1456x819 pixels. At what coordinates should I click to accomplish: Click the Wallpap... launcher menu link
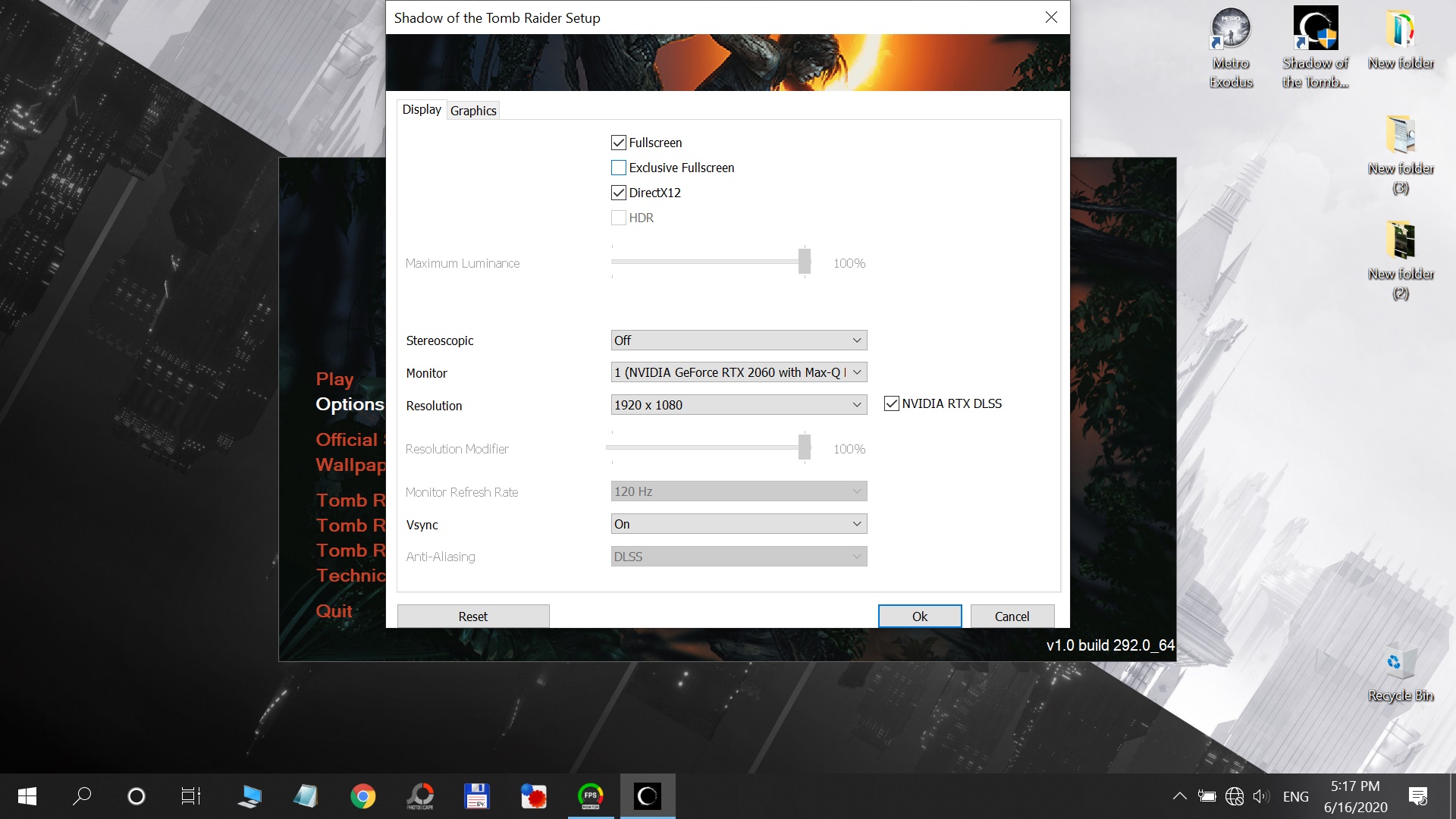click(351, 465)
